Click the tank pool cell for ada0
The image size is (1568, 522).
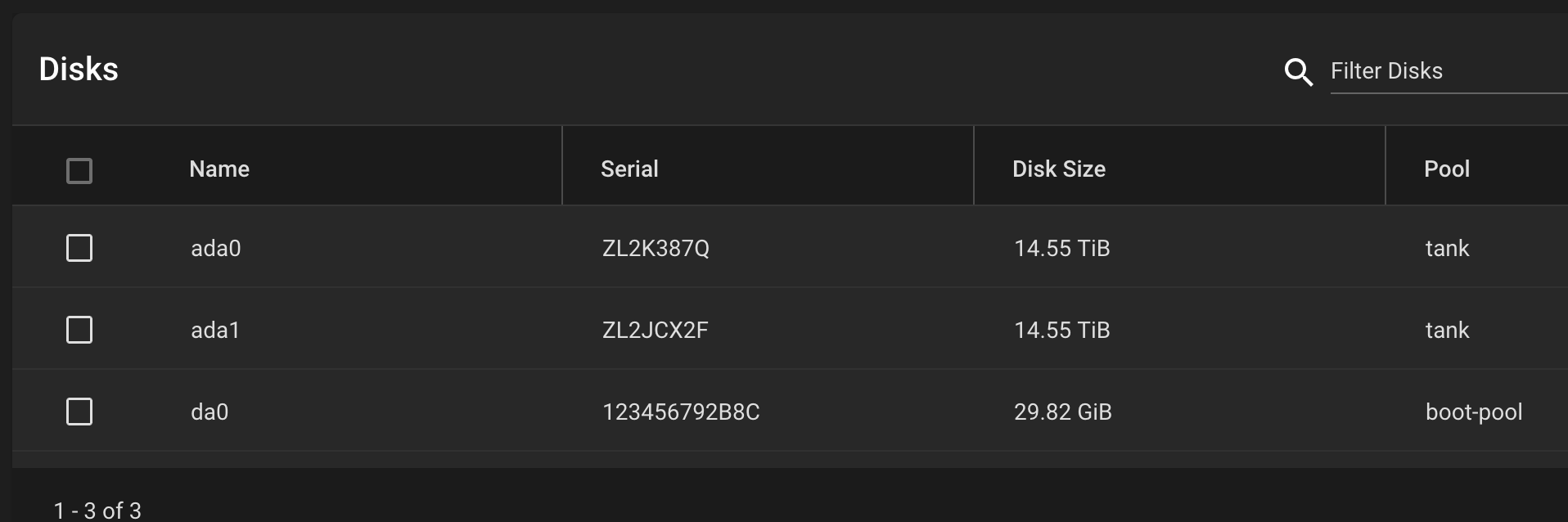pyautogui.click(x=1447, y=249)
